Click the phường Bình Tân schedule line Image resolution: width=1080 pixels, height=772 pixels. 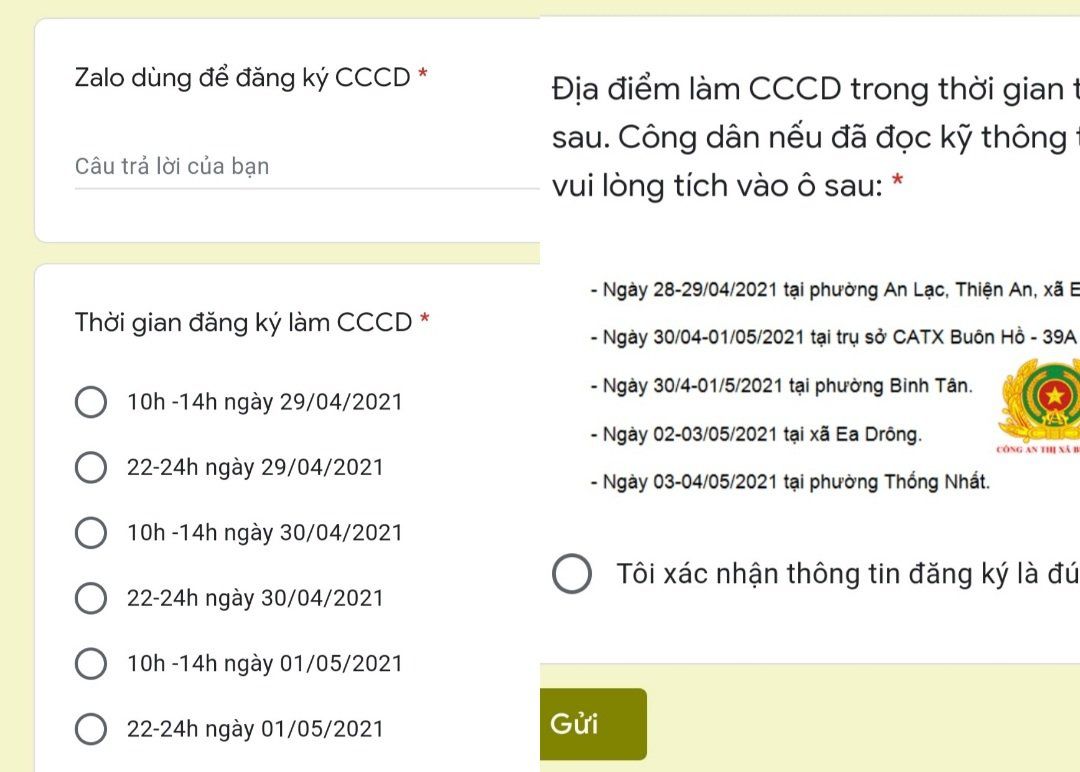click(781, 386)
